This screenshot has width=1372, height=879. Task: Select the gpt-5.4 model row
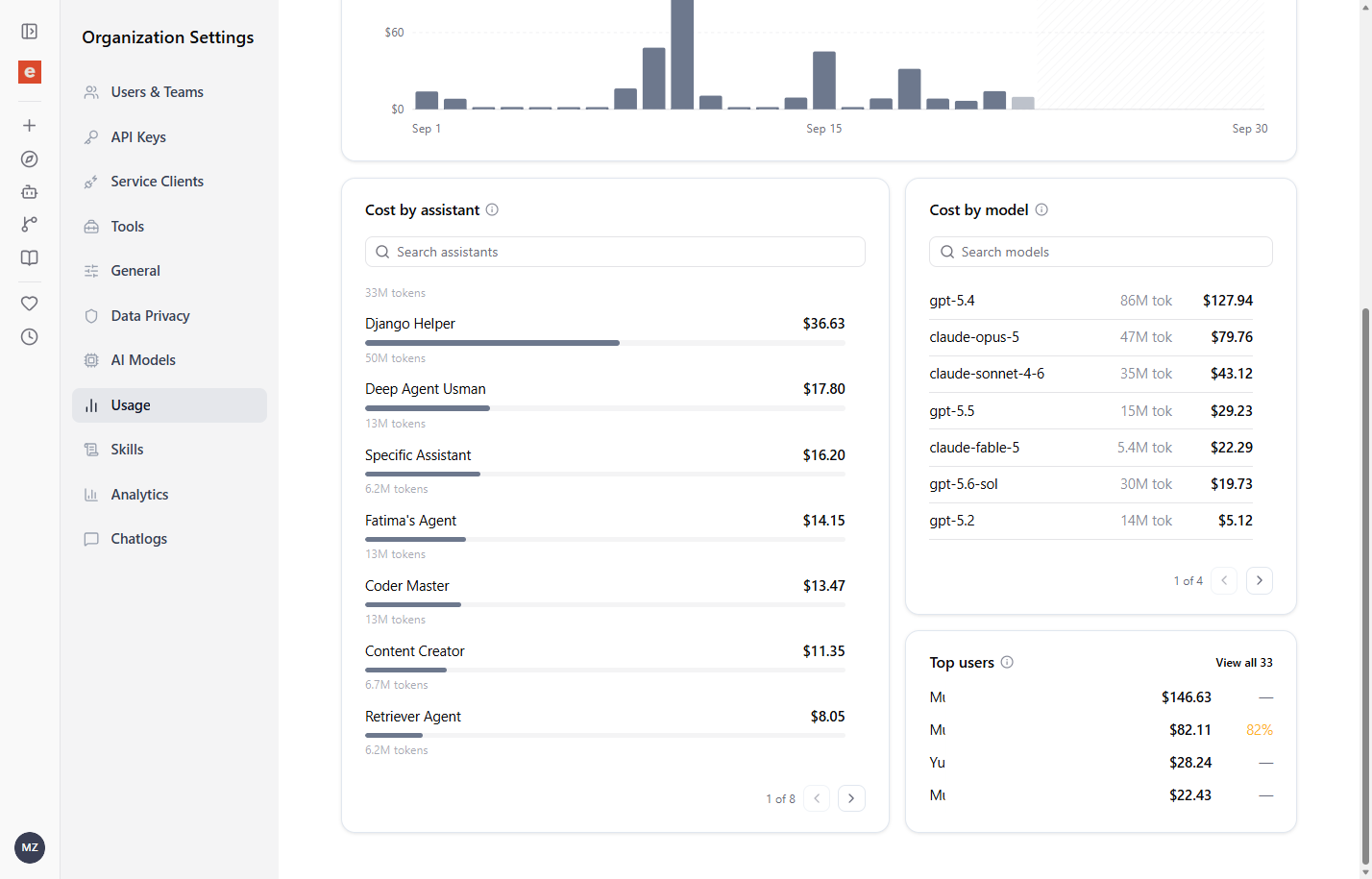pos(1090,301)
